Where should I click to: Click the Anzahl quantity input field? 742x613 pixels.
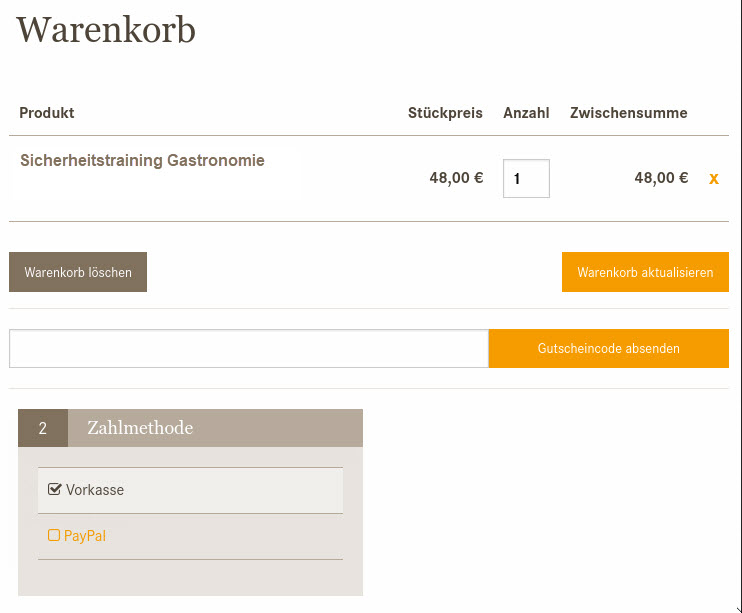[x=526, y=179]
